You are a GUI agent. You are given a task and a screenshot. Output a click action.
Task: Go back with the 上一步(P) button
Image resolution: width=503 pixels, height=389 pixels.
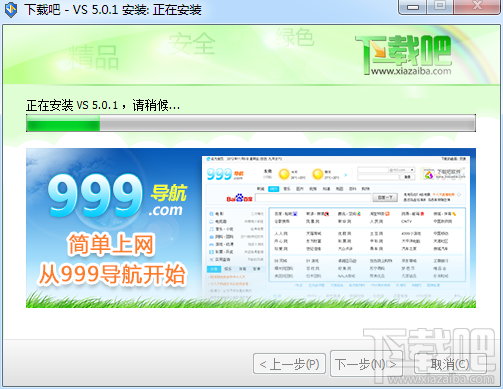(x=289, y=364)
